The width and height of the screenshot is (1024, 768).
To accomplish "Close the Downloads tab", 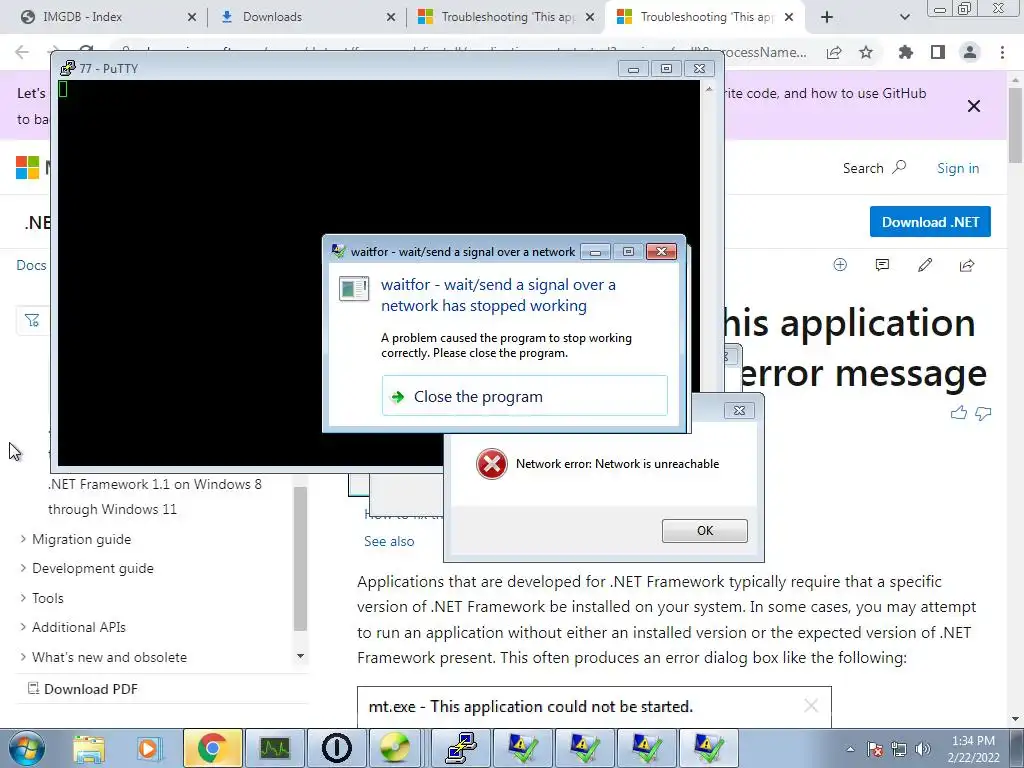I will click(x=391, y=17).
